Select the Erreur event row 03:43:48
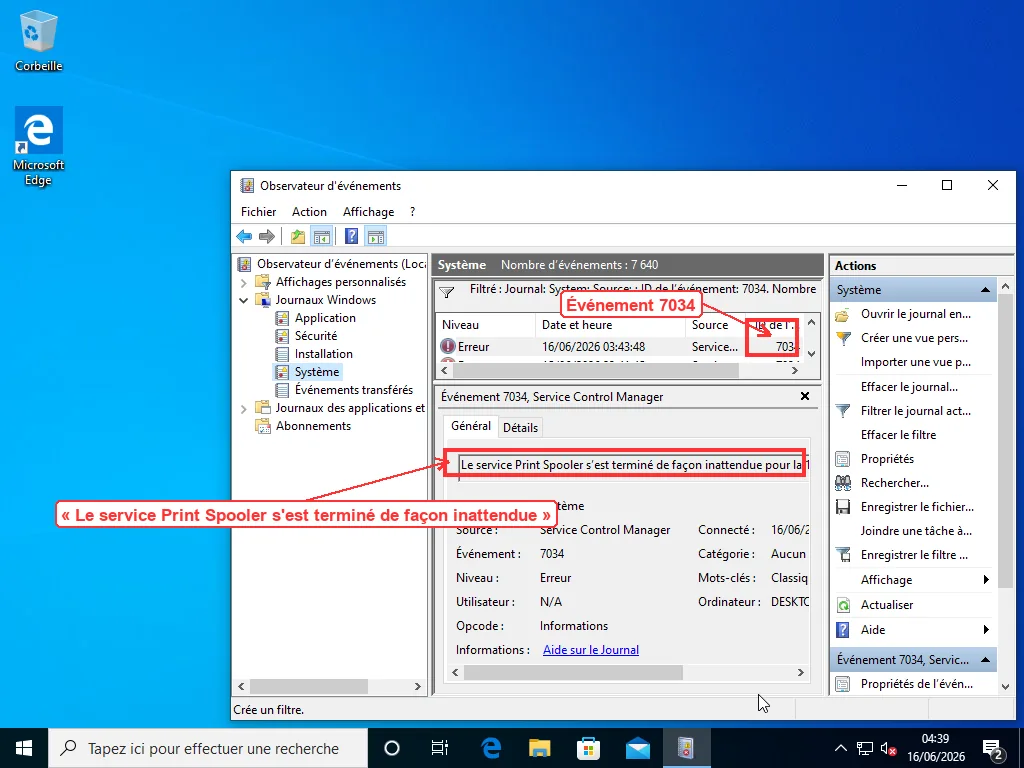This screenshot has width=1024, height=768. [620, 347]
